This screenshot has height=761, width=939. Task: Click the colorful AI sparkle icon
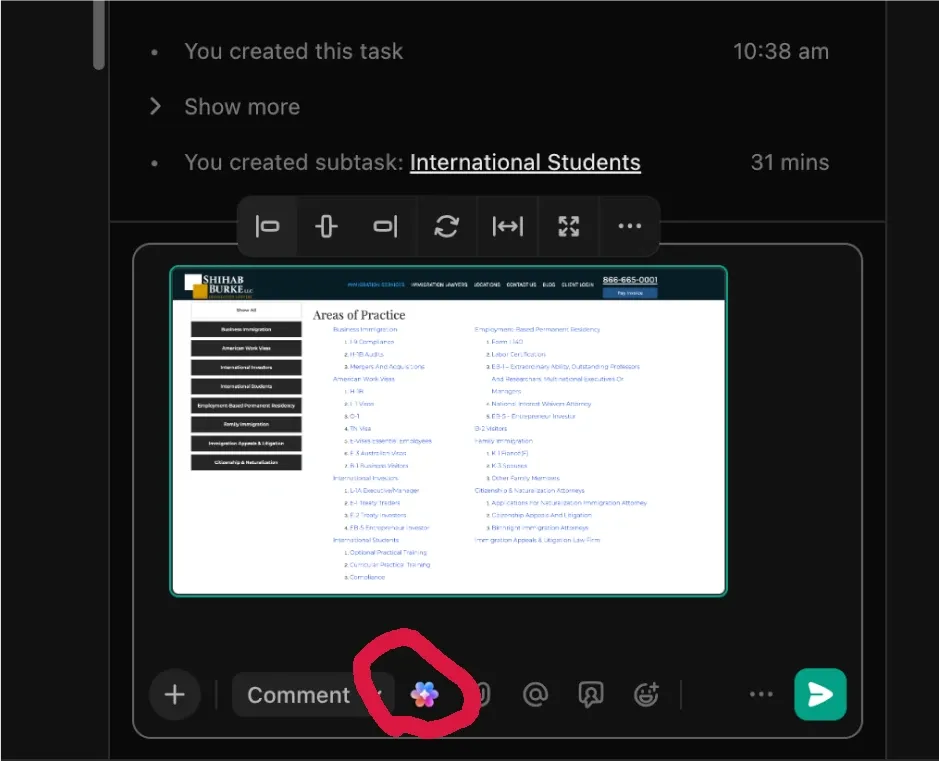424,694
